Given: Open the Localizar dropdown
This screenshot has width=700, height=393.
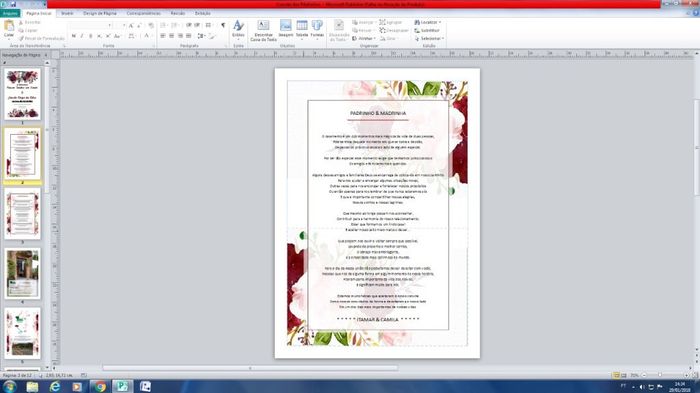Looking at the screenshot, I should tap(428, 22).
